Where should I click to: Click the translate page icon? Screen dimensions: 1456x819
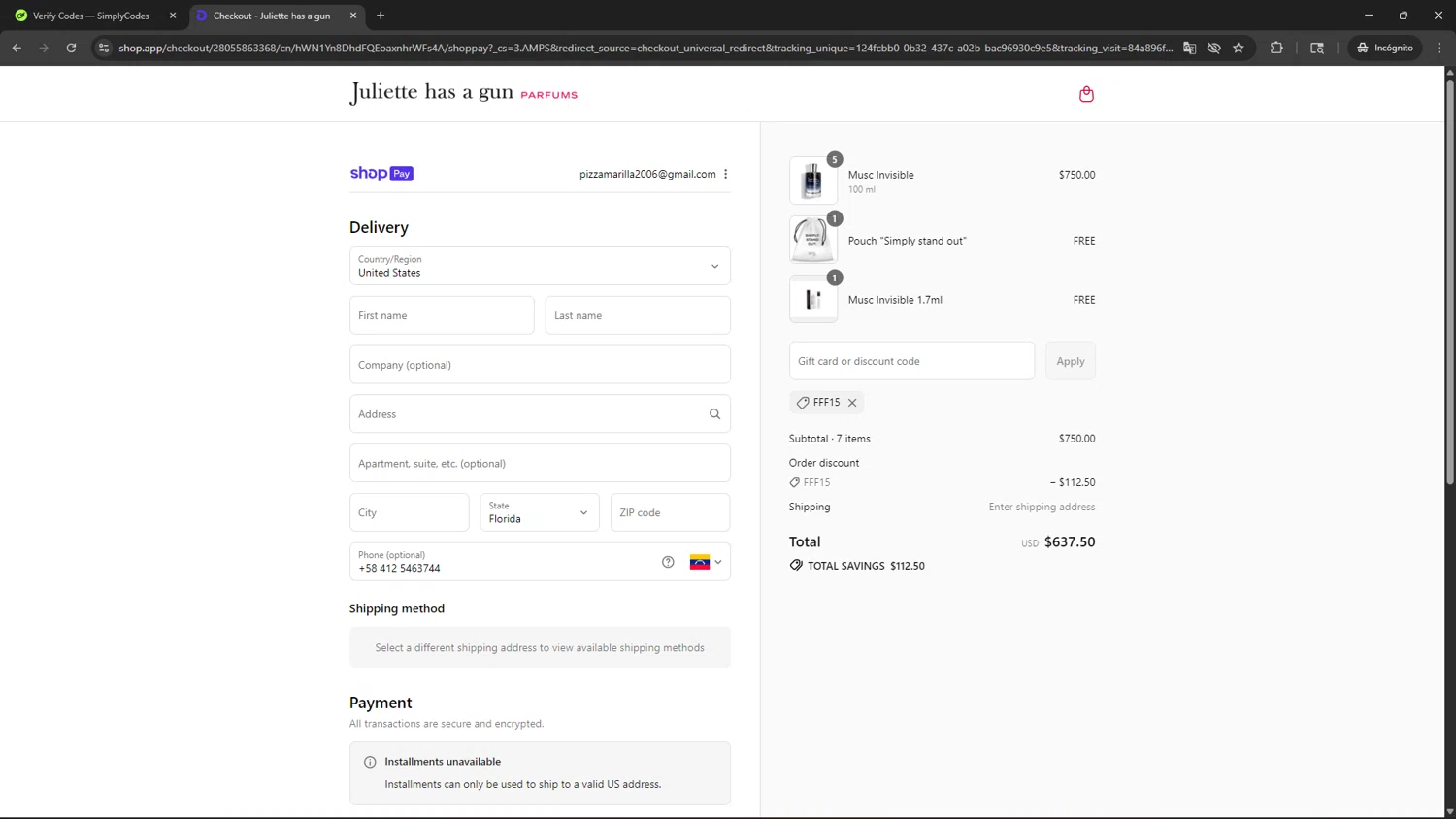click(1189, 48)
